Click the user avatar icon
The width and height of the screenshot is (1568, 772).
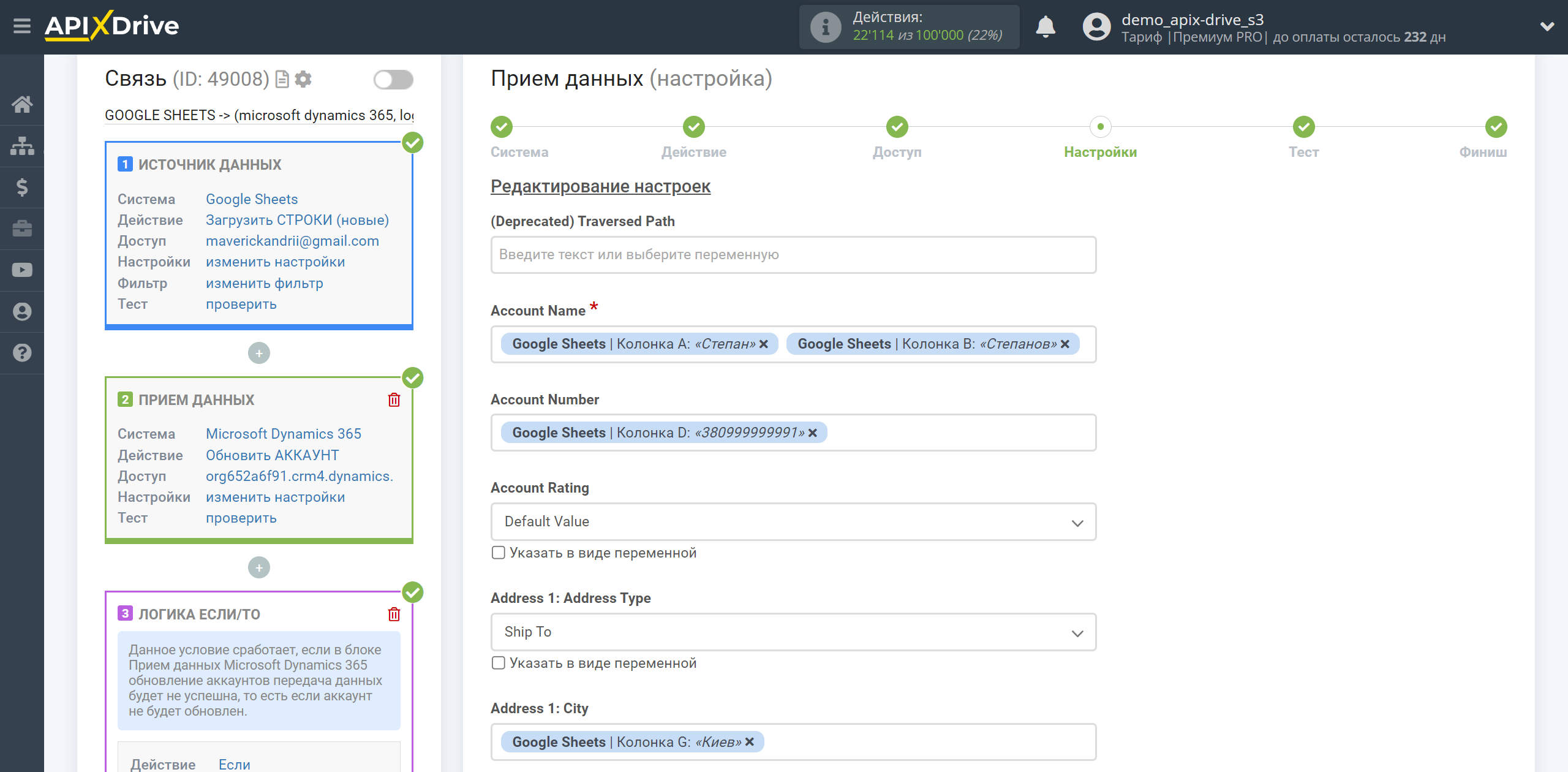coord(1096,27)
